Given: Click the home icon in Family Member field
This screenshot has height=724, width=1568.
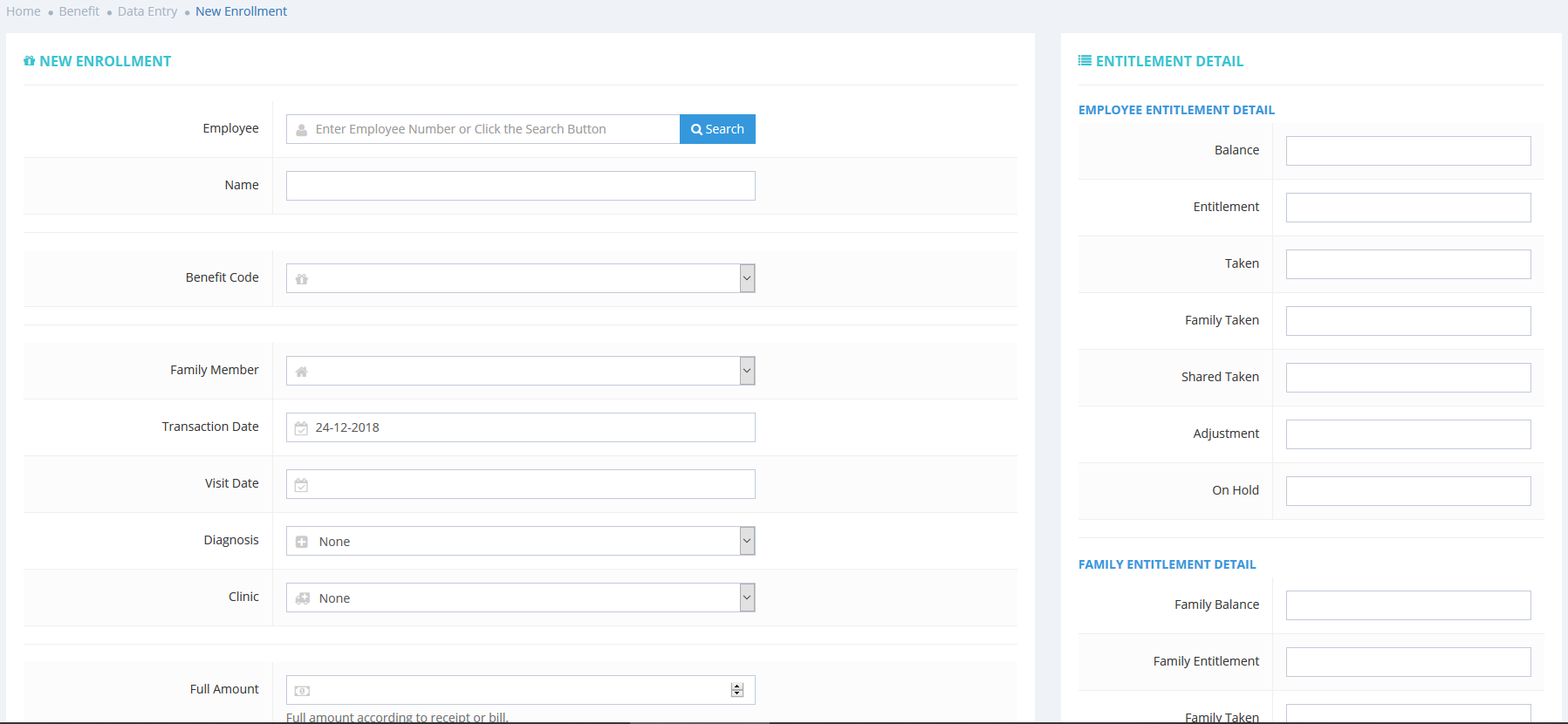Looking at the screenshot, I should coord(301,372).
